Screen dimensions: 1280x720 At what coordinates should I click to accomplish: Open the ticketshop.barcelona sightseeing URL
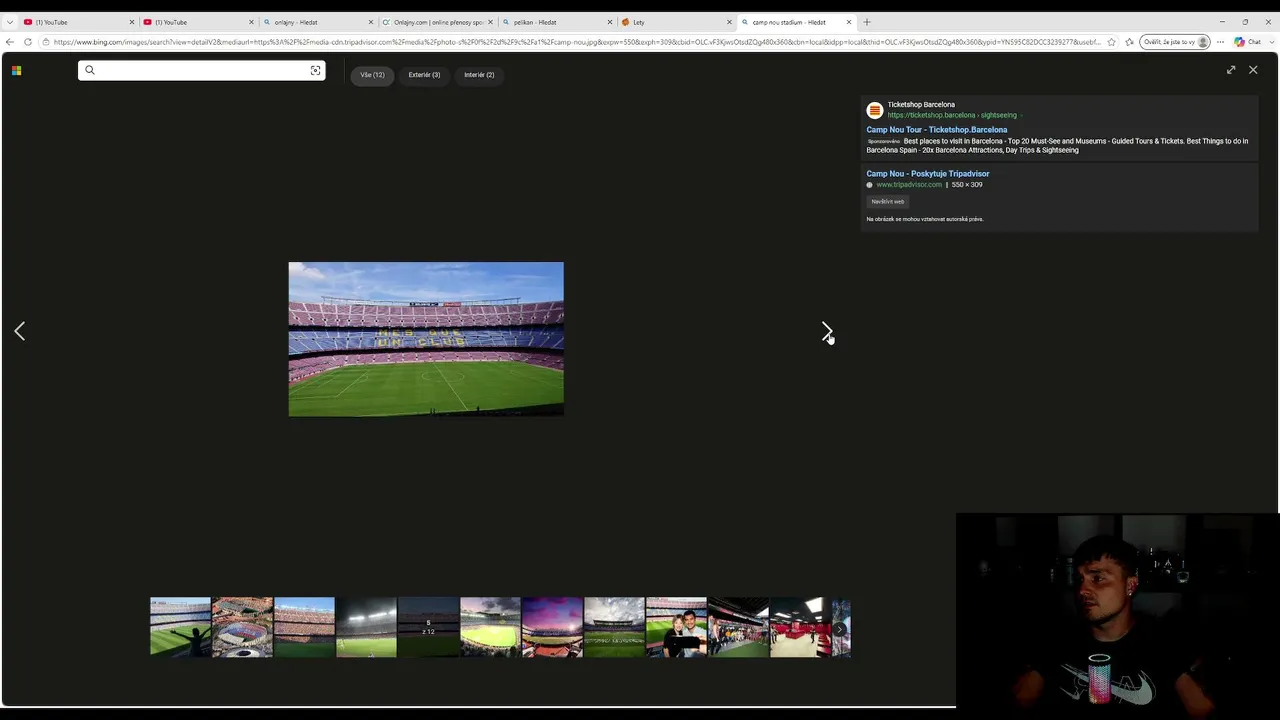pyautogui.click(x=952, y=115)
